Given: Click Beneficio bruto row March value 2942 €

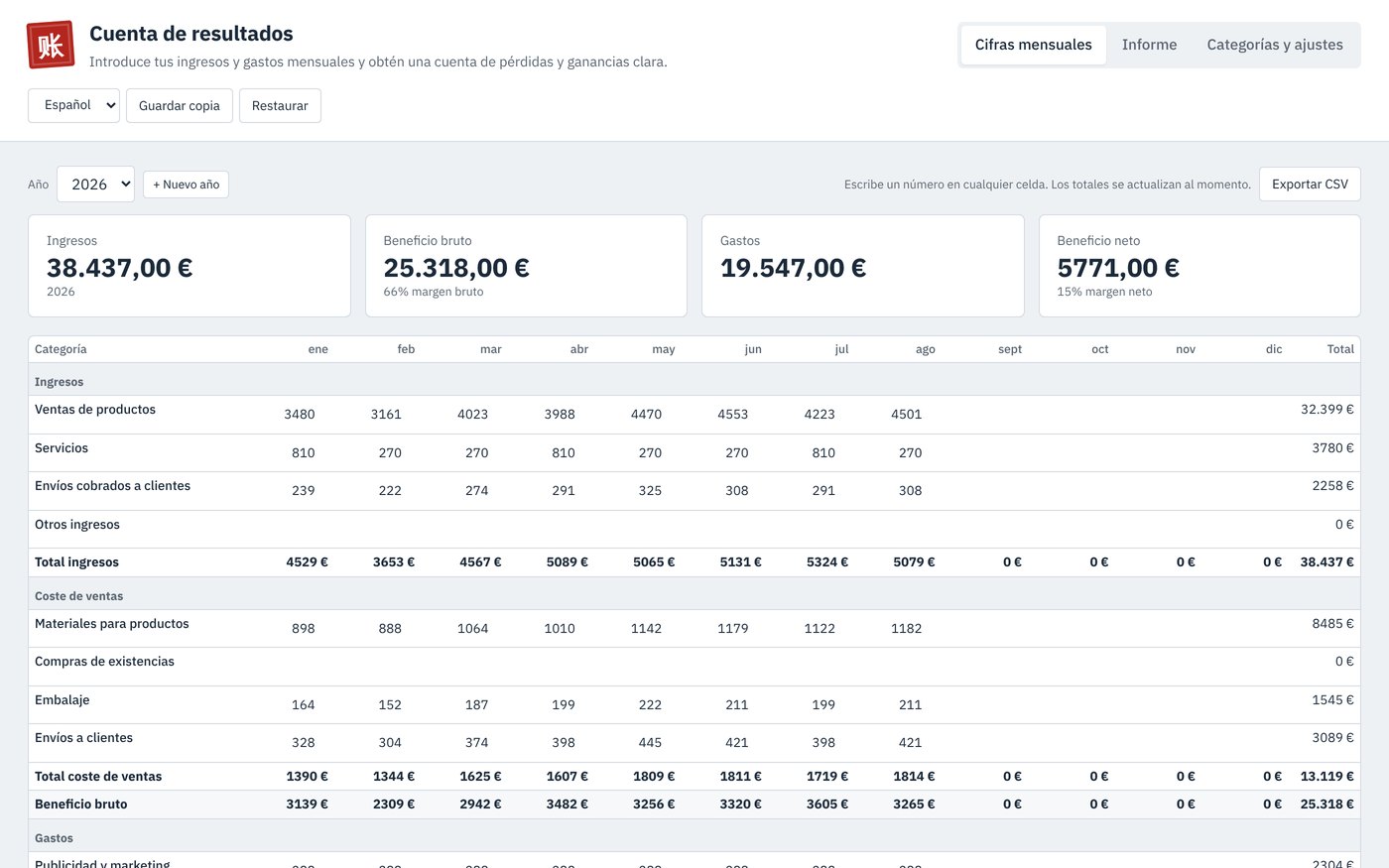Looking at the screenshot, I should pyautogui.click(x=480, y=804).
